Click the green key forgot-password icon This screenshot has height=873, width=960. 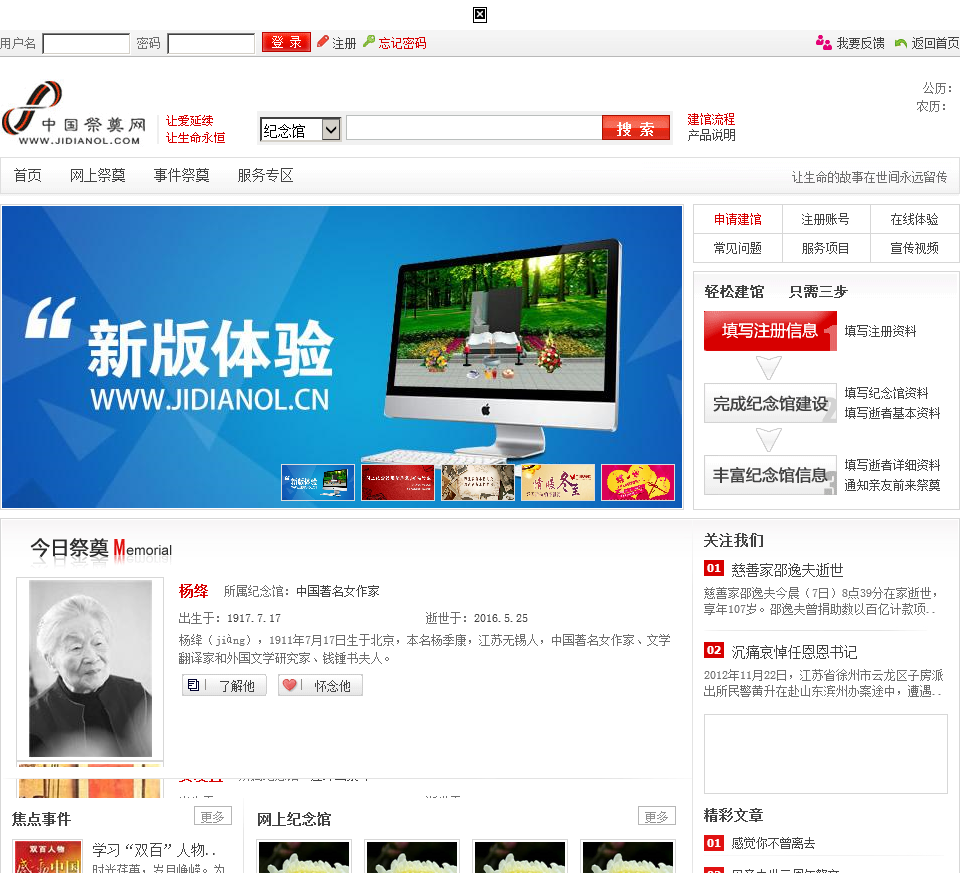(x=369, y=41)
